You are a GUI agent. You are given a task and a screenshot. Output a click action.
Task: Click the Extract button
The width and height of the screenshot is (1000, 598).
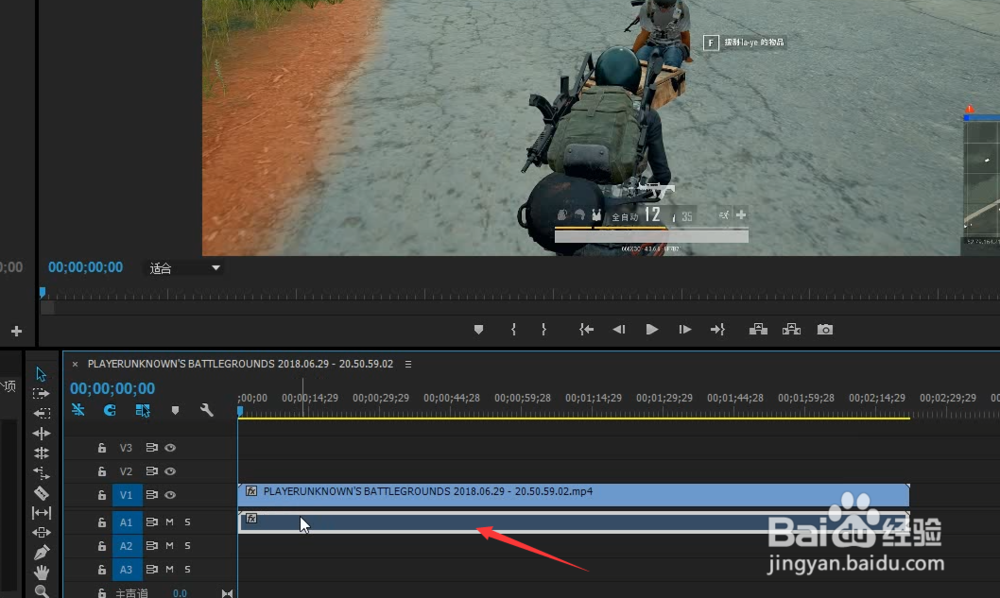pos(791,330)
